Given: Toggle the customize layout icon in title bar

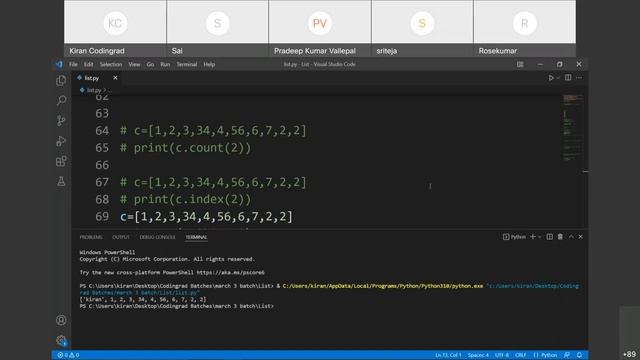Looking at the screenshot, I should pos(520,64).
